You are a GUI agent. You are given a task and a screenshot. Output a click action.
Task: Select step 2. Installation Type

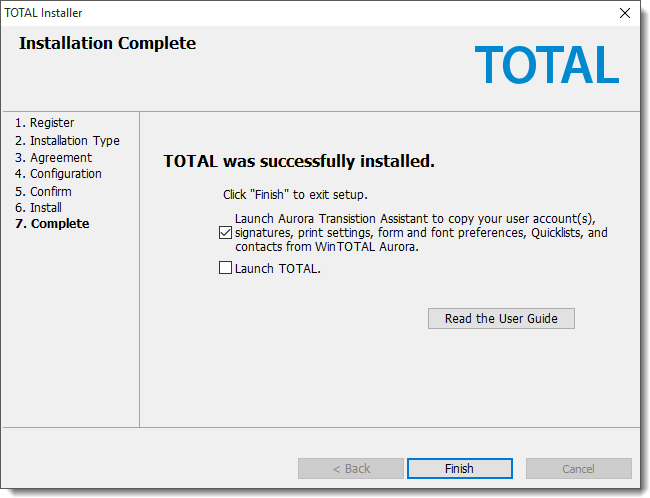[x=67, y=141]
